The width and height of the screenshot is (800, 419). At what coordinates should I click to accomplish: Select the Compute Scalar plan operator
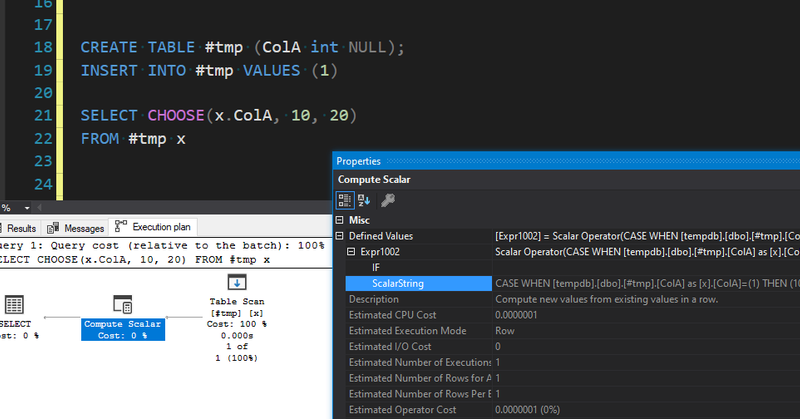click(x=122, y=317)
